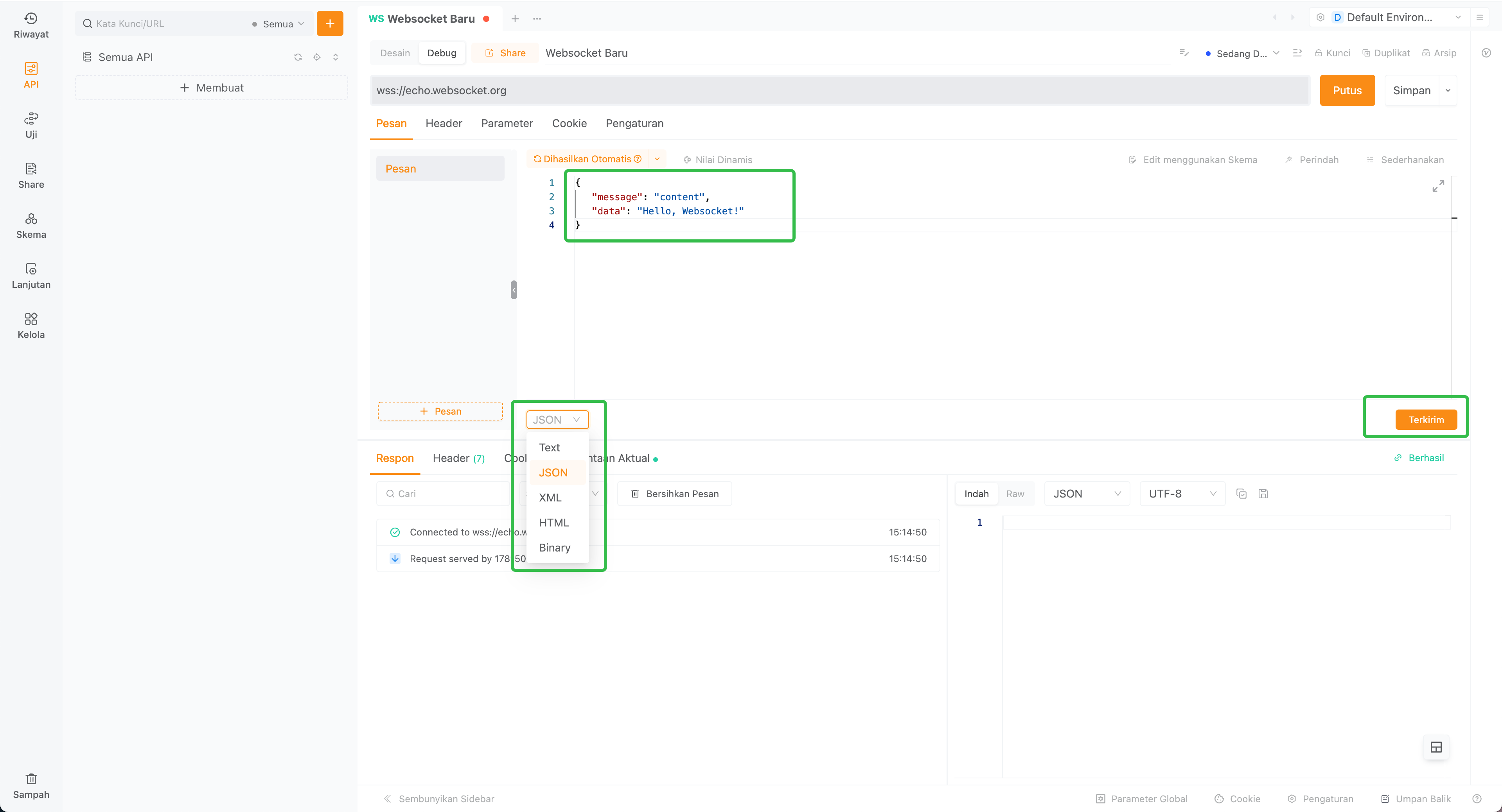Click the Membuat create button
The image size is (1502, 812).
tap(212, 88)
